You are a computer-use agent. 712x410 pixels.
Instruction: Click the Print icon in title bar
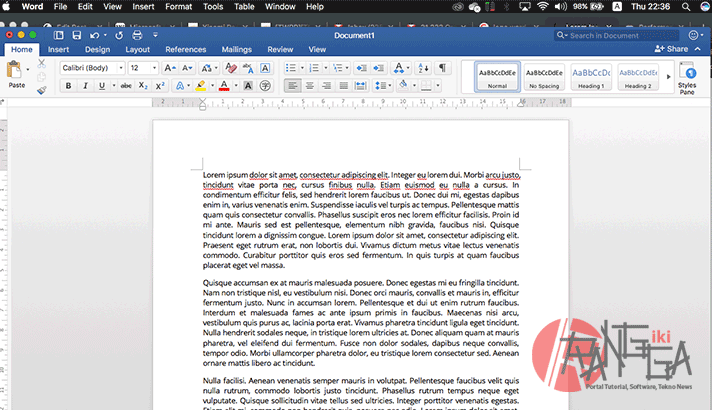(x=136, y=35)
